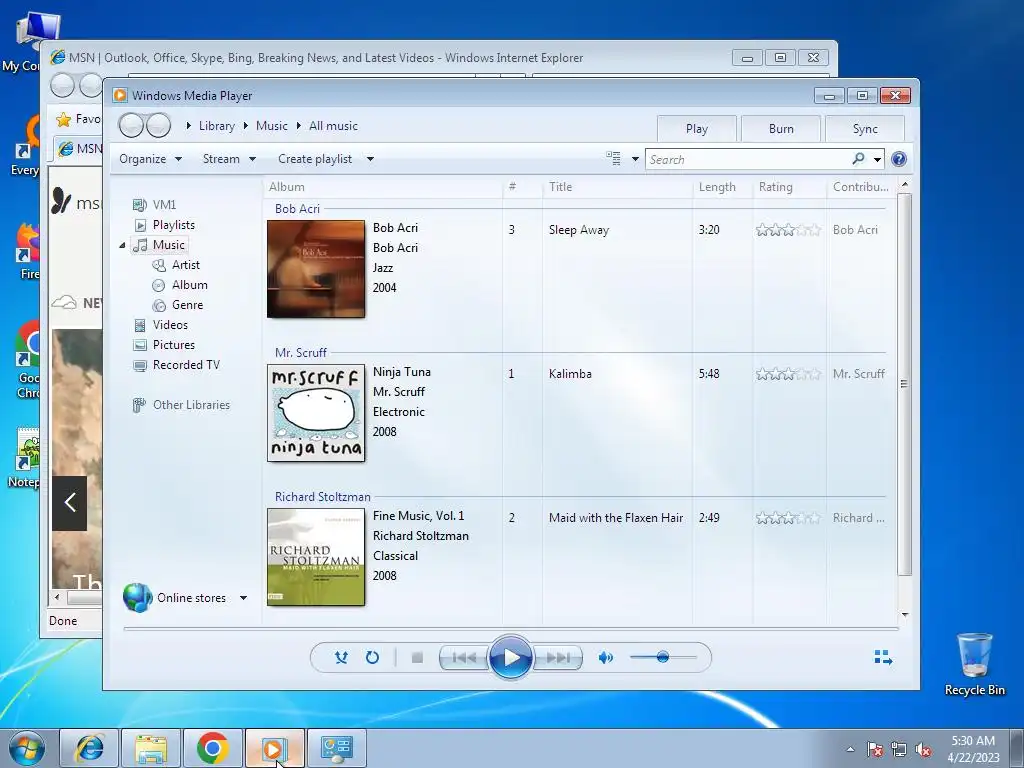Click the Previous track button
Image resolution: width=1024 pixels, height=768 pixels.
(x=464, y=658)
